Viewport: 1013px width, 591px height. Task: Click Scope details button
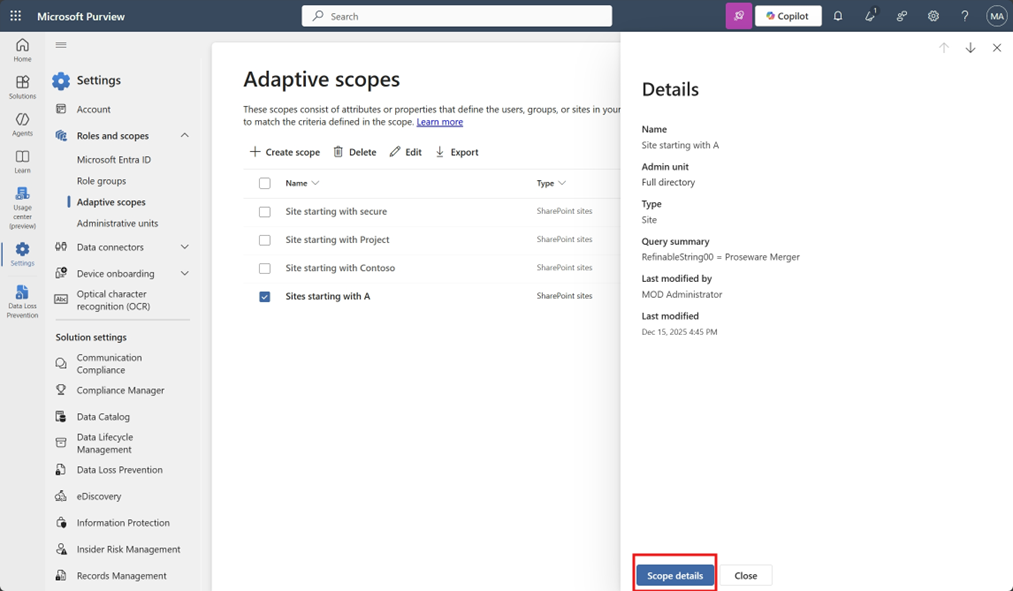(675, 575)
